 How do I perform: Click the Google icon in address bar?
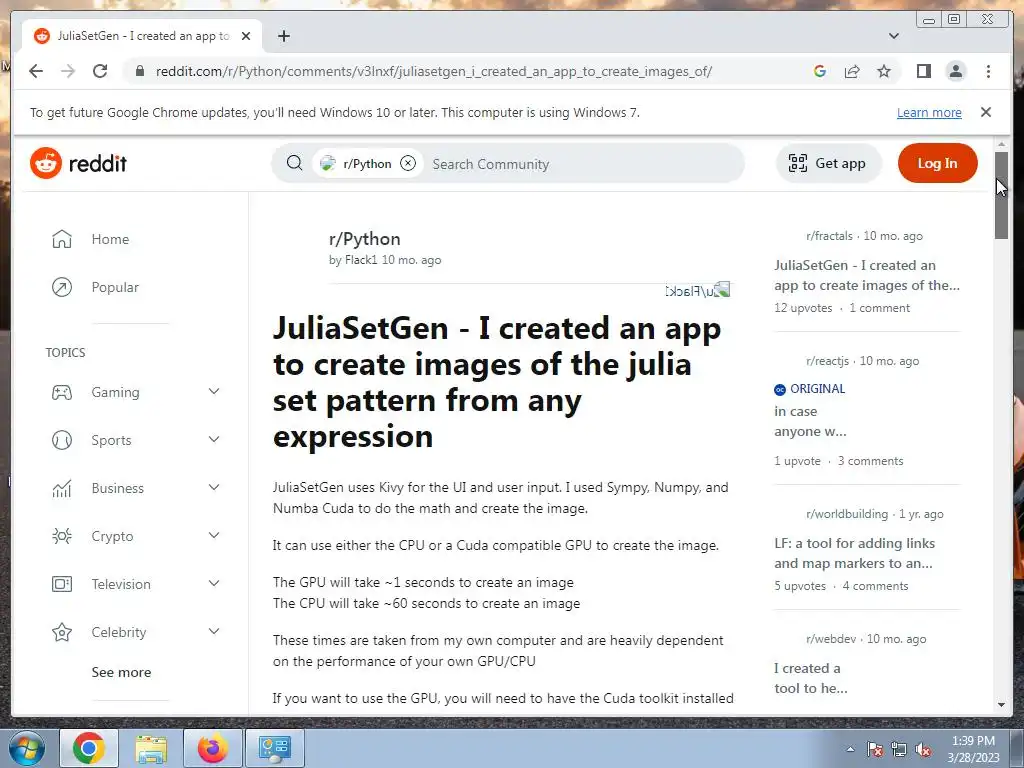[820, 71]
